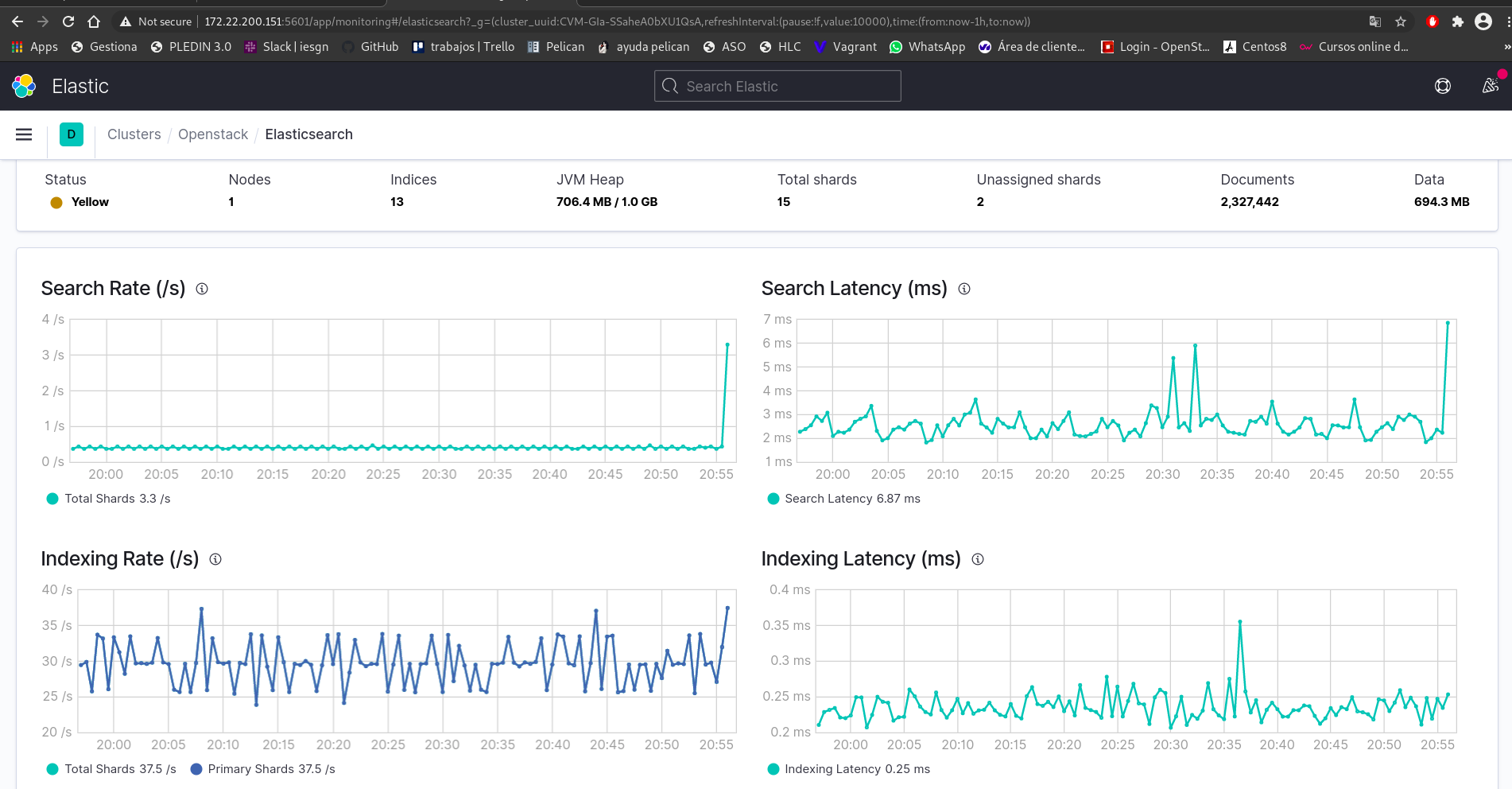Screen dimensions: 1512x789
Task: Click the Elastic logo icon
Action: (x=24, y=86)
